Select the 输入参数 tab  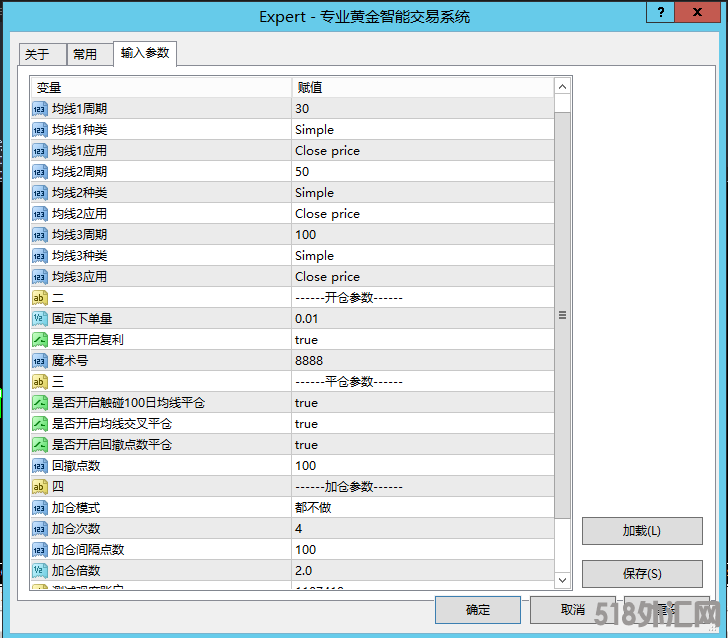click(145, 53)
